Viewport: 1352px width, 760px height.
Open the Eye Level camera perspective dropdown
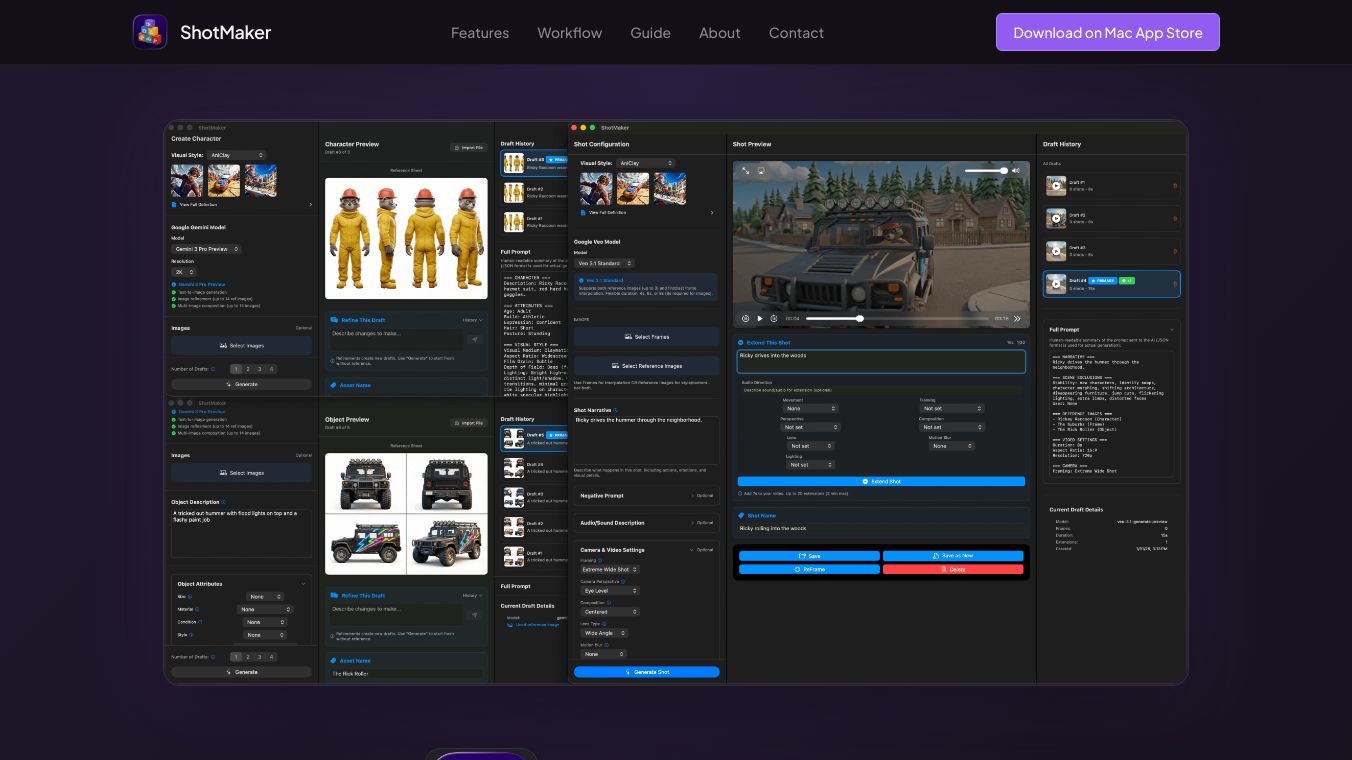610,591
